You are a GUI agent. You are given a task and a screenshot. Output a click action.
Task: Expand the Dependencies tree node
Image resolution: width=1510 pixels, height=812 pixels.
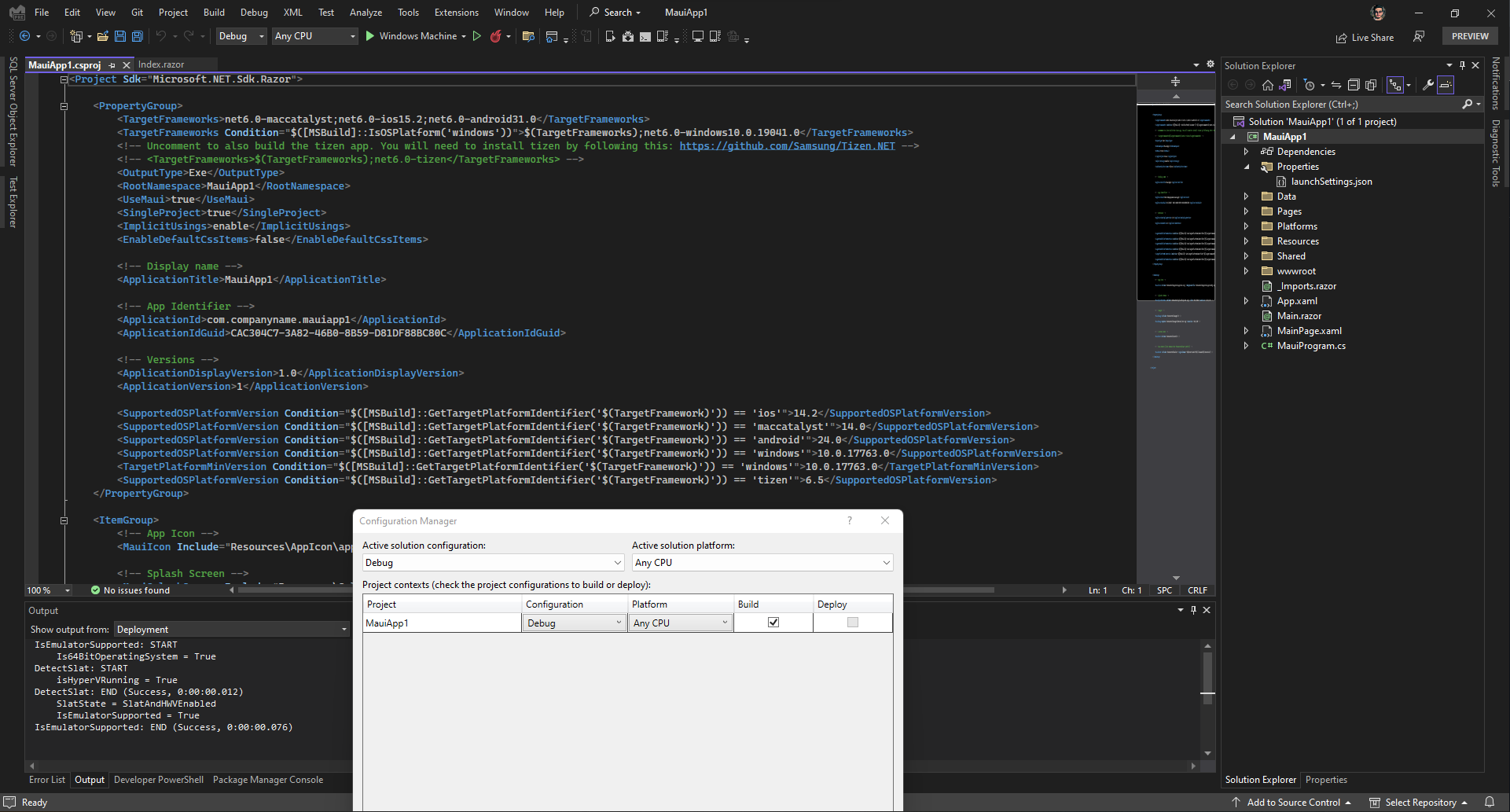[1246, 152]
